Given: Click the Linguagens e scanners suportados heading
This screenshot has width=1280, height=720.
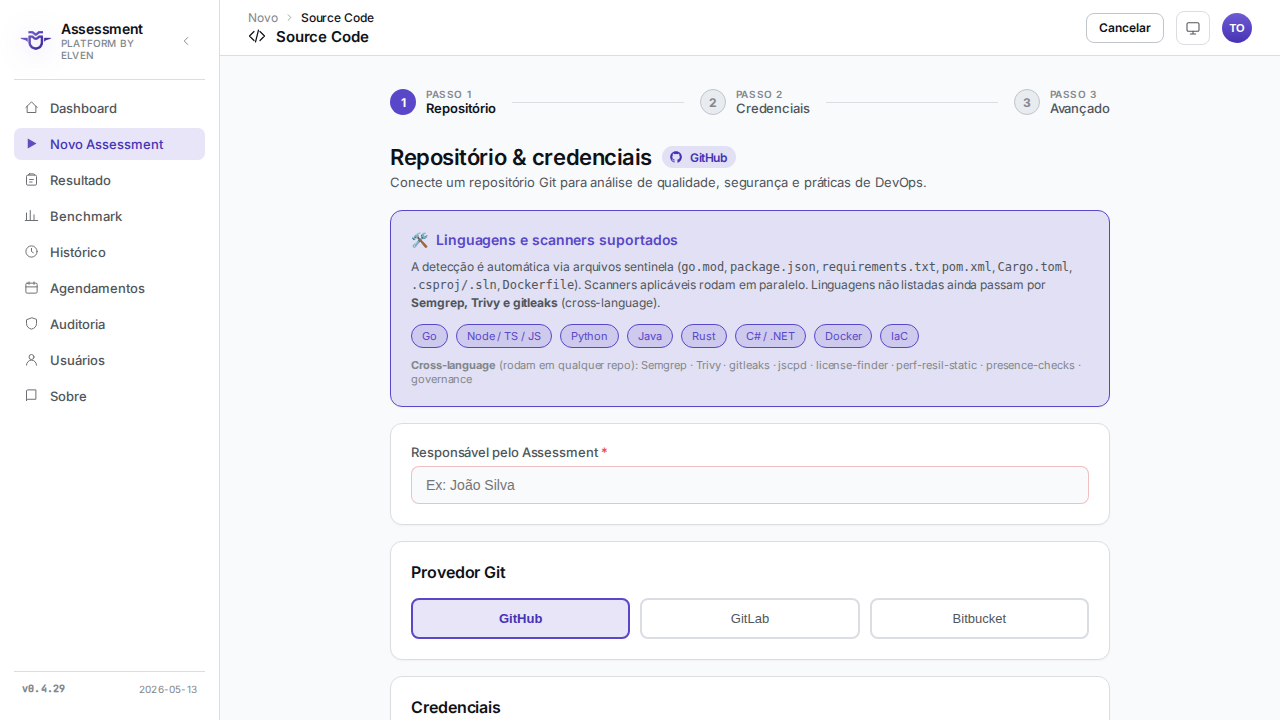Looking at the screenshot, I should [x=557, y=240].
